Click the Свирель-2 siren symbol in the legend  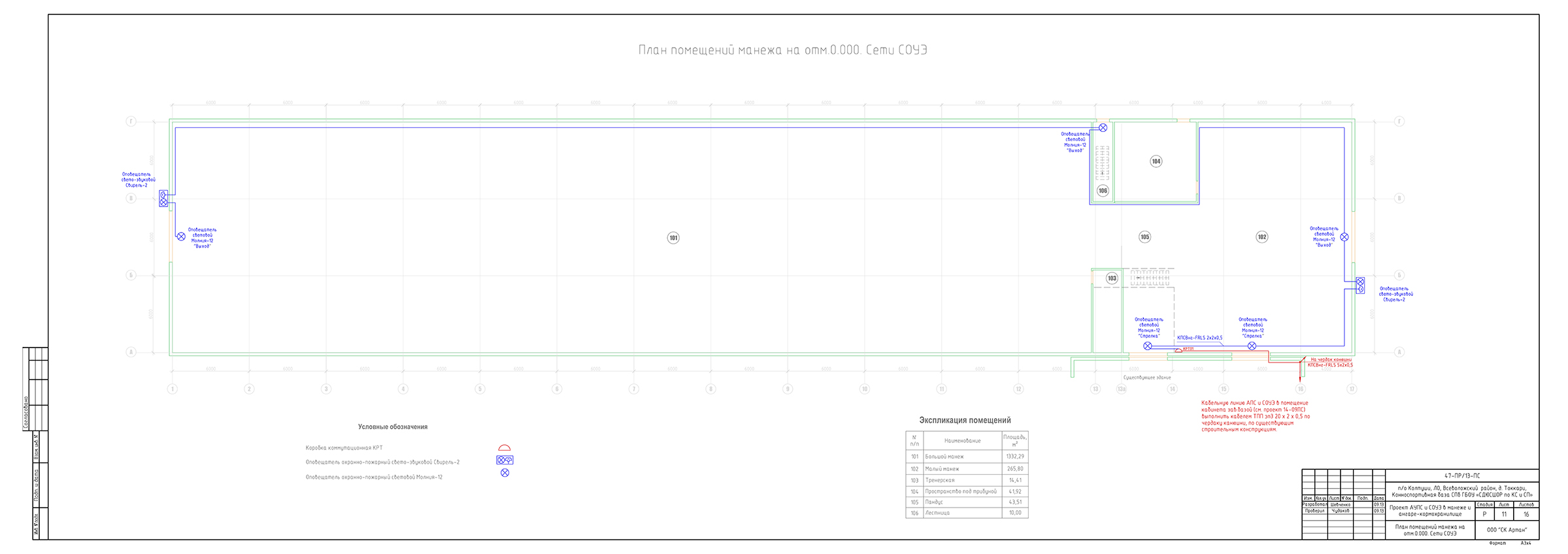coord(505,461)
